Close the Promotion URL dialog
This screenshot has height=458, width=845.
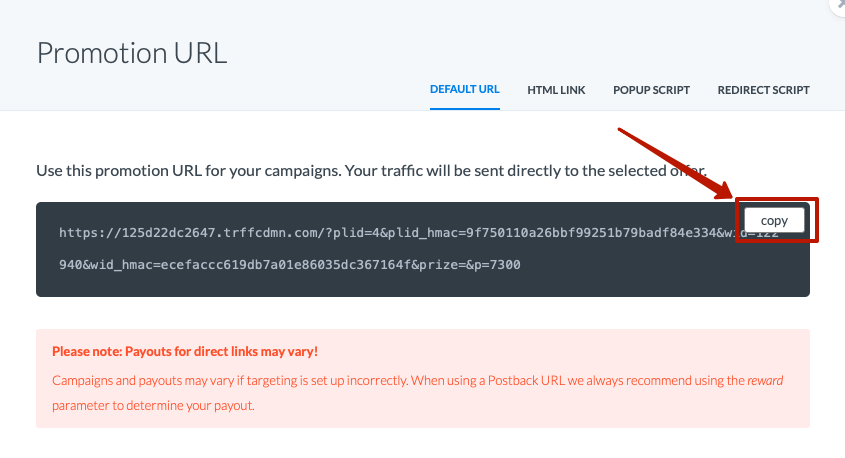point(839,5)
